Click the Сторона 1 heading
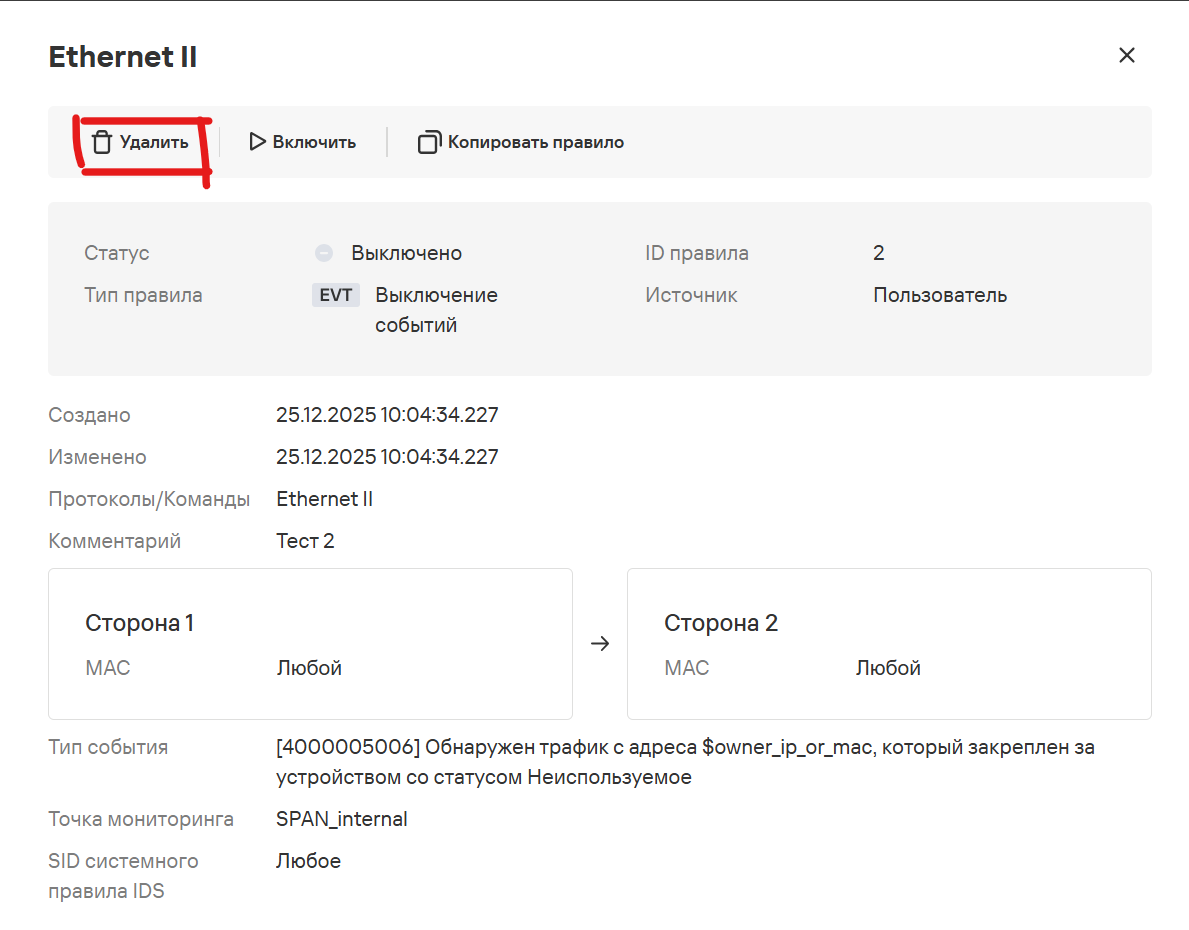 [139, 623]
